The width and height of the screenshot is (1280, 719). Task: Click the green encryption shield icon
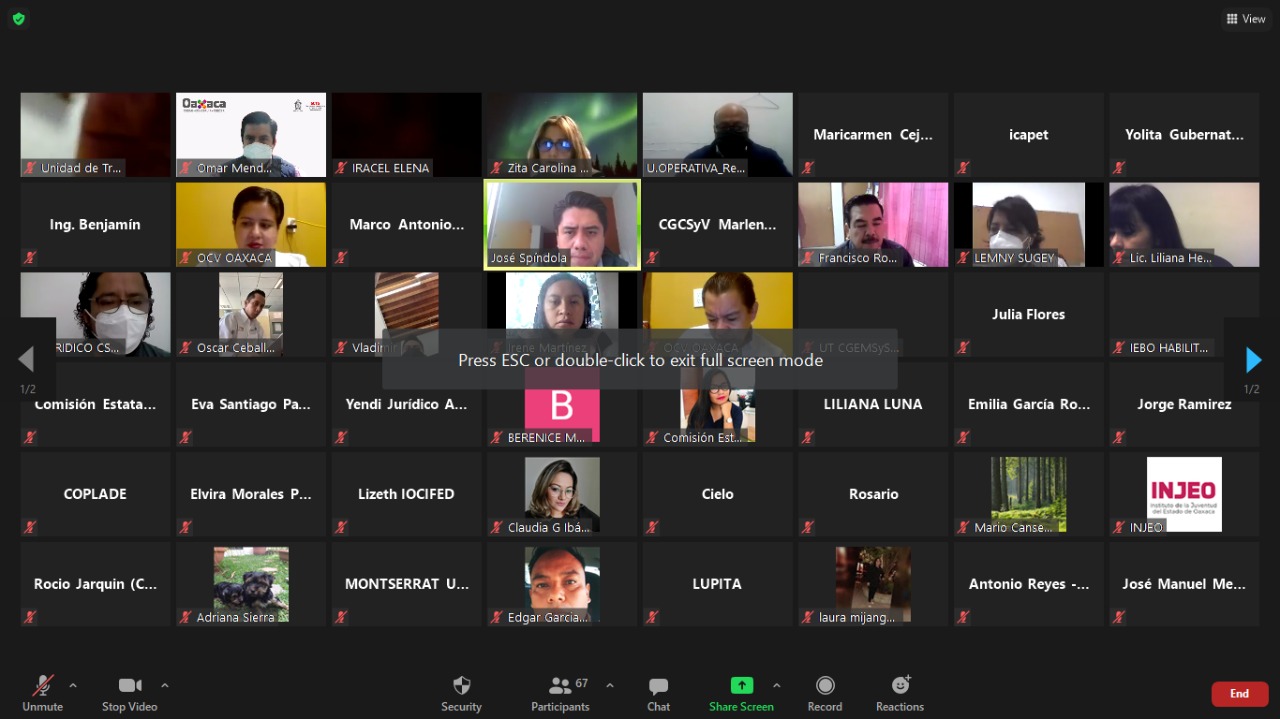(x=18, y=18)
